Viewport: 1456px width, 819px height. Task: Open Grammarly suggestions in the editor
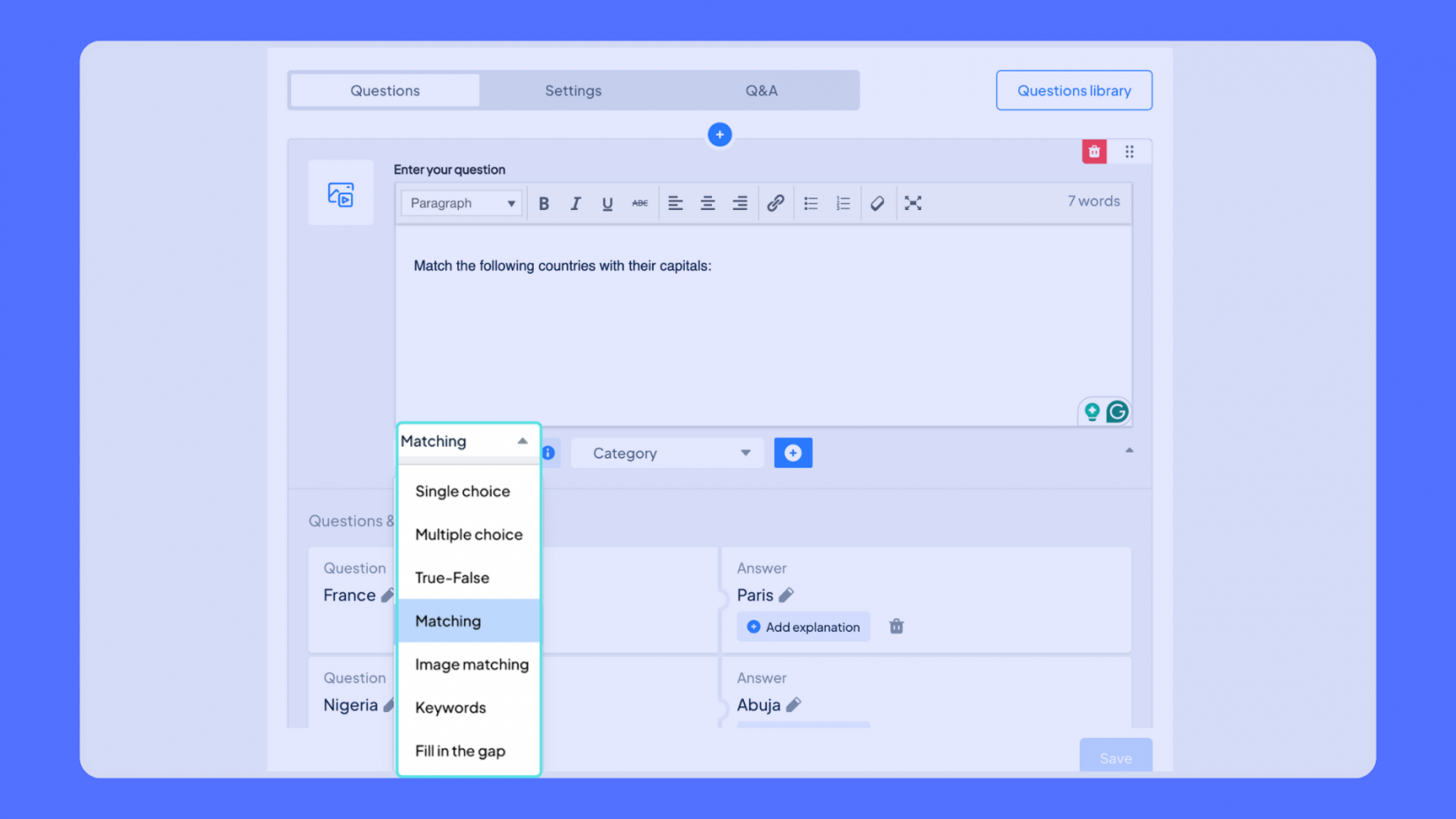tap(1117, 411)
